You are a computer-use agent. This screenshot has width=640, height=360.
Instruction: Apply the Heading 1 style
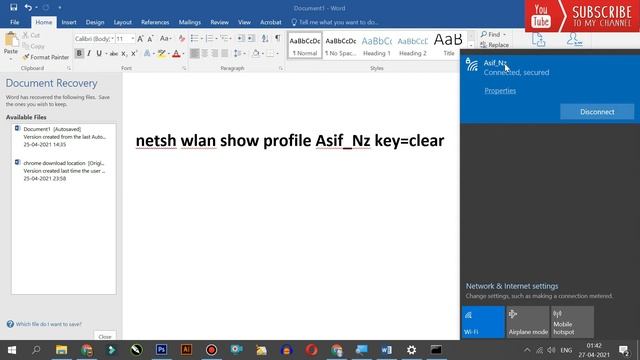tap(376, 45)
